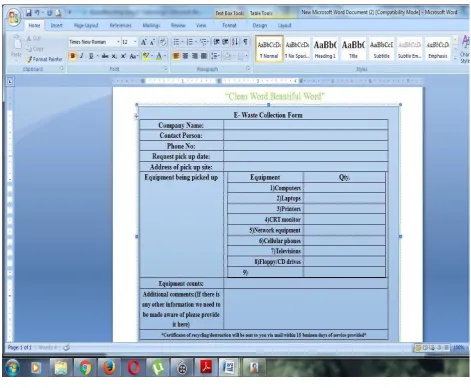Click the Subscript icon
This screenshot has width=471, height=388.
tap(114, 56)
